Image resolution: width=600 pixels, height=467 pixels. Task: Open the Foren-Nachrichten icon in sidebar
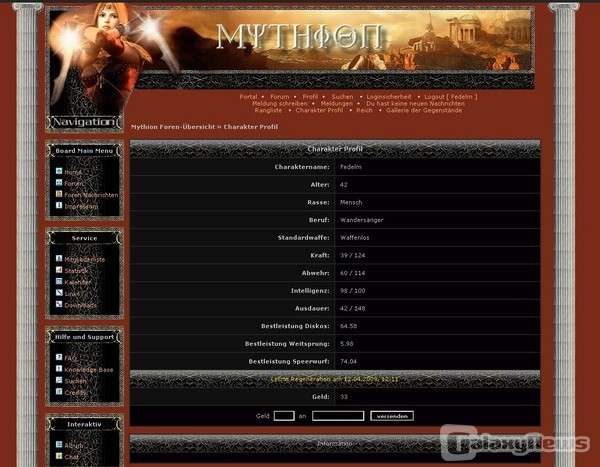tap(59, 194)
